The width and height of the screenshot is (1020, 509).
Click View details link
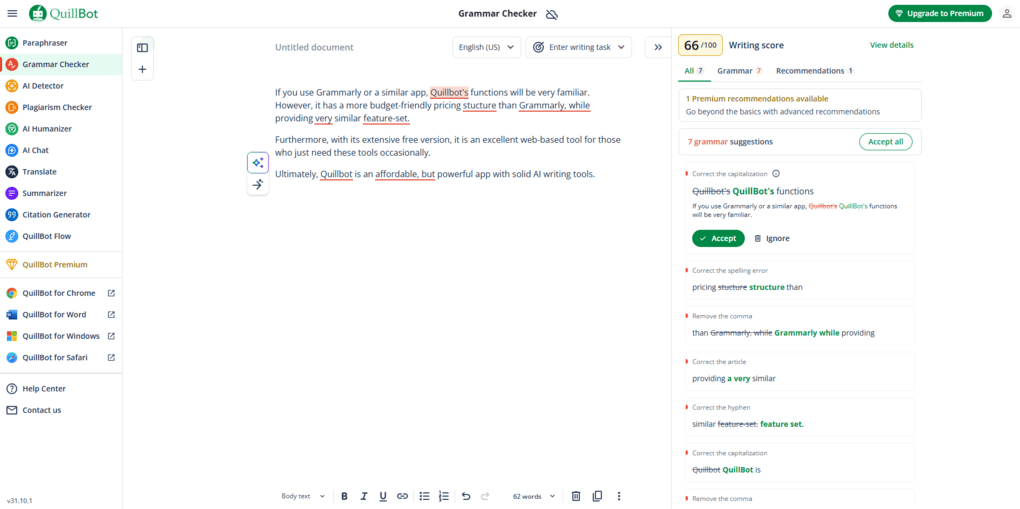click(891, 45)
